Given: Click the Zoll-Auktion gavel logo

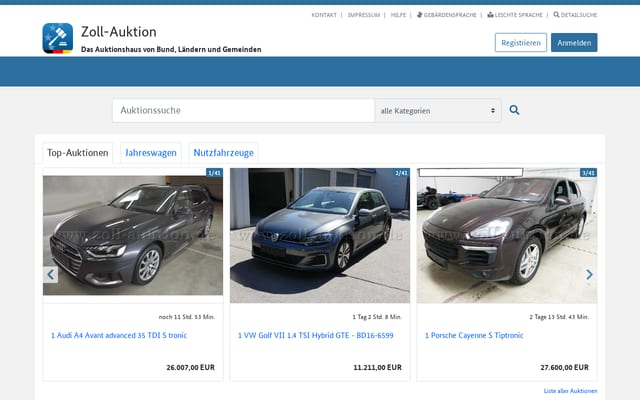Looking at the screenshot, I should pos(58,38).
